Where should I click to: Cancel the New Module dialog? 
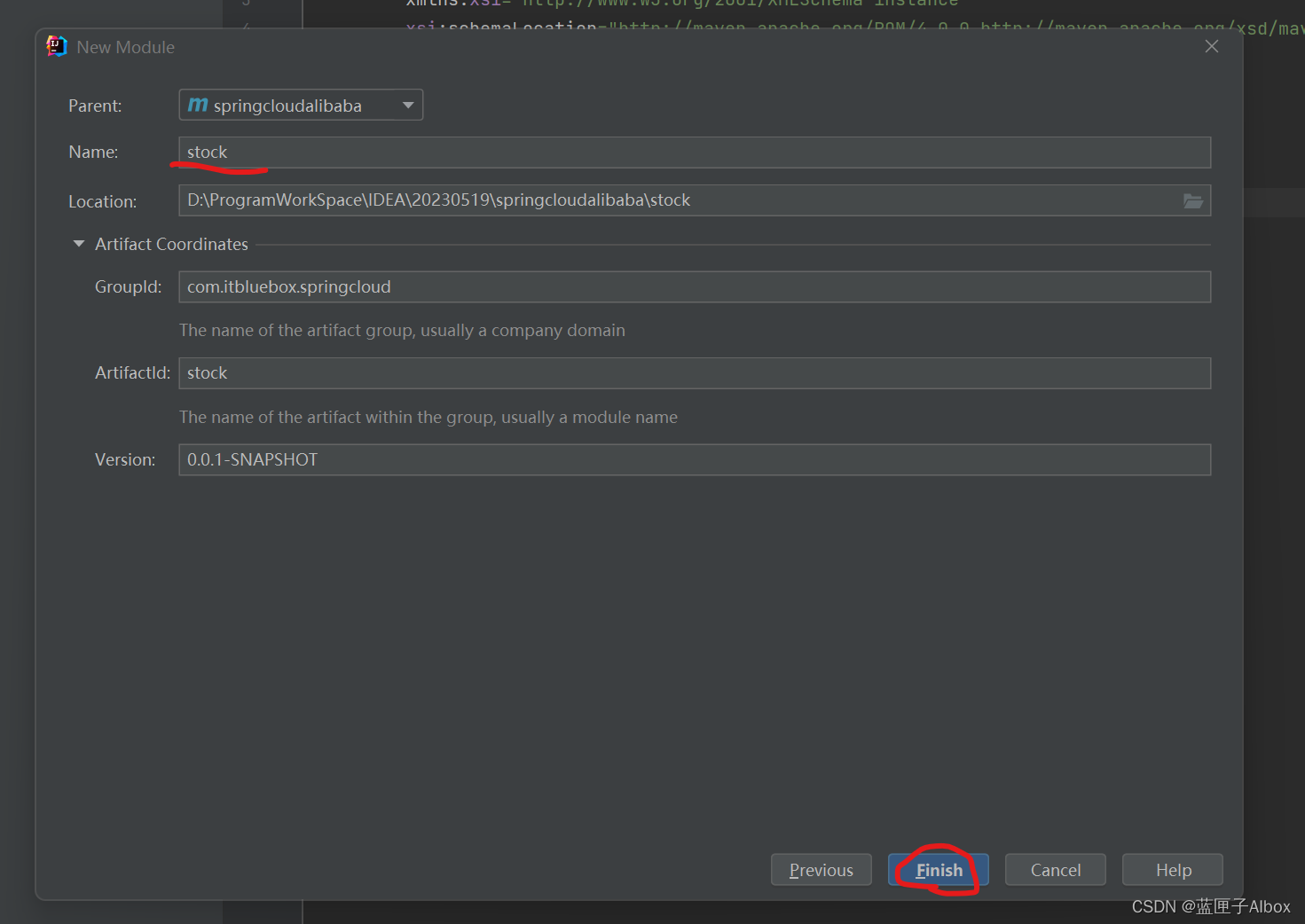coord(1056,870)
